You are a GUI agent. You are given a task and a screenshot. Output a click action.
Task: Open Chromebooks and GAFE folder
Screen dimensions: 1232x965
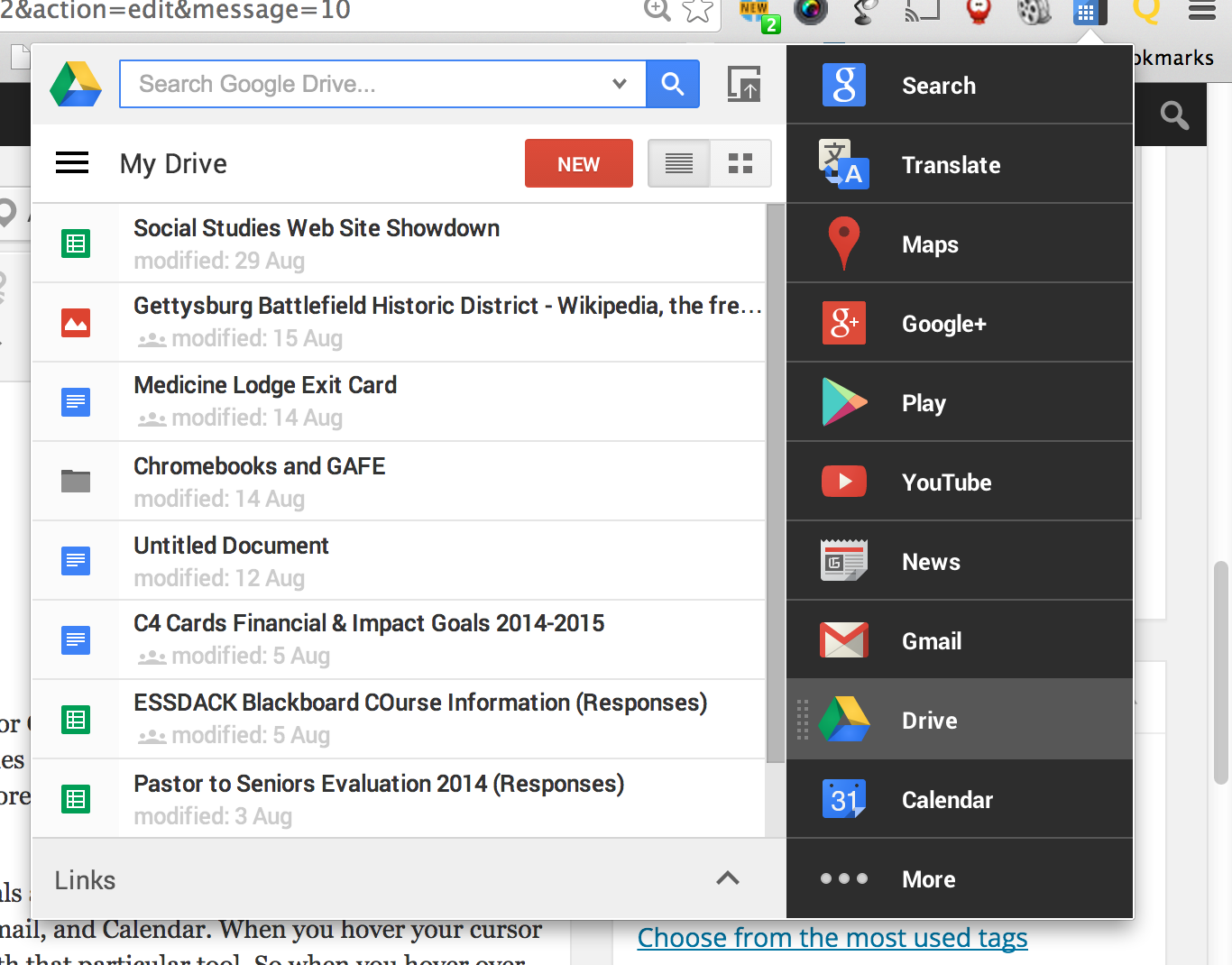point(399,481)
